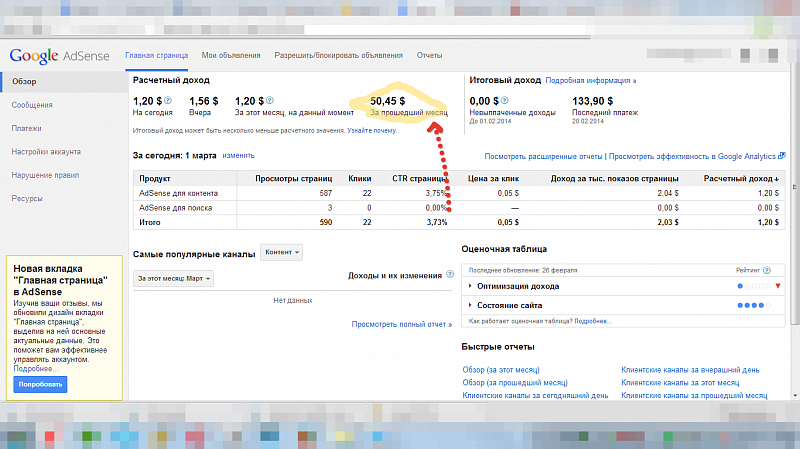Open quick report Обзор (за прошедший месяц)
The height and width of the screenshot is (449, 800).
click(515, 382)
